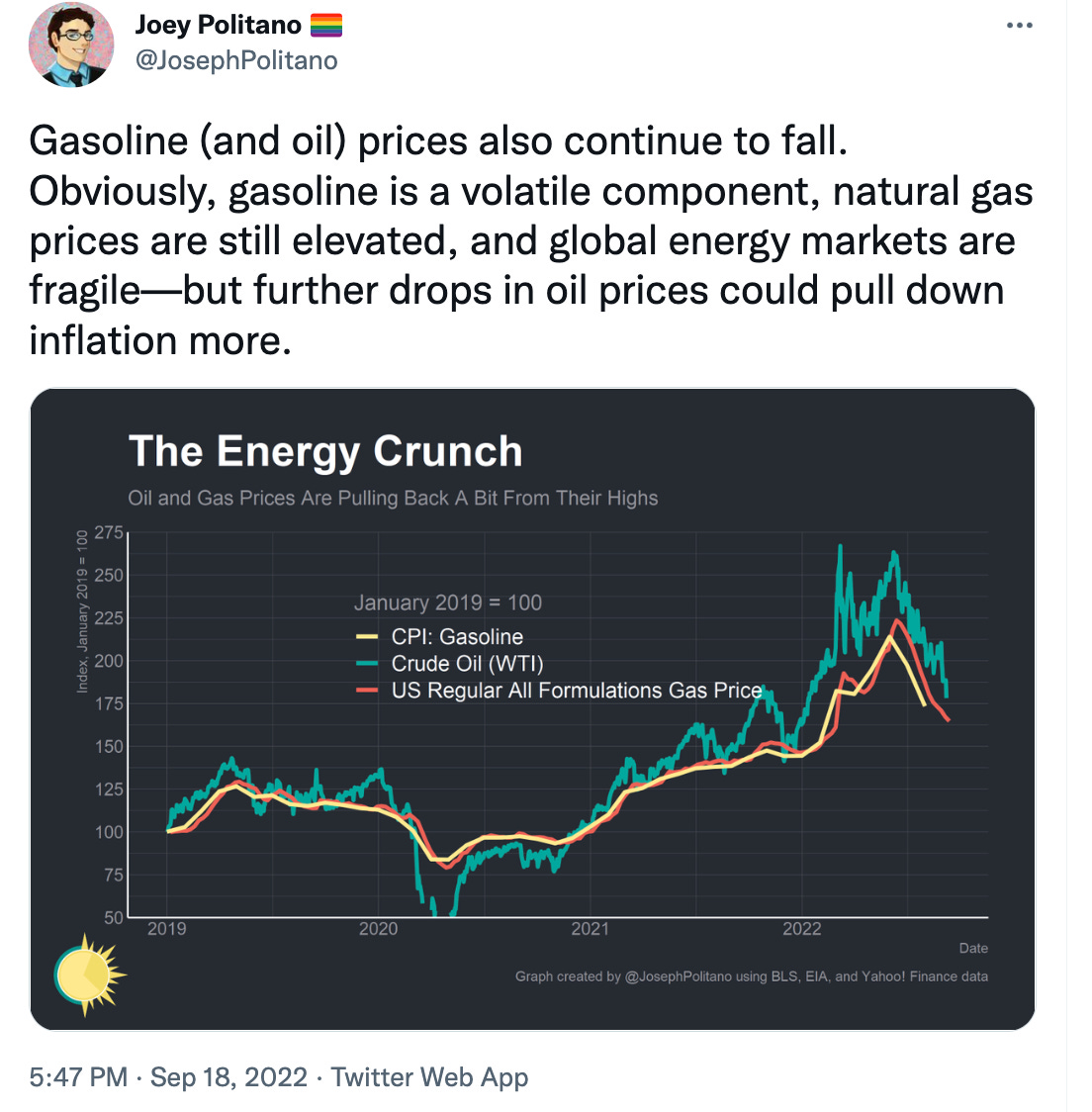Click the Twitter Web App source link
This screenshot has height=1112, width=1092.
coord(429,1076)
